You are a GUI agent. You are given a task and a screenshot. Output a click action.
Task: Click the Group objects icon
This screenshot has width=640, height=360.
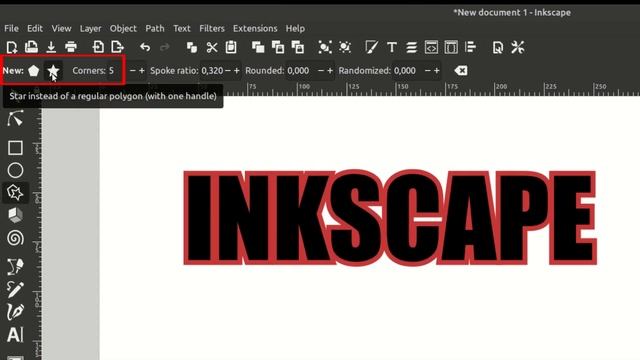[324, 47]
